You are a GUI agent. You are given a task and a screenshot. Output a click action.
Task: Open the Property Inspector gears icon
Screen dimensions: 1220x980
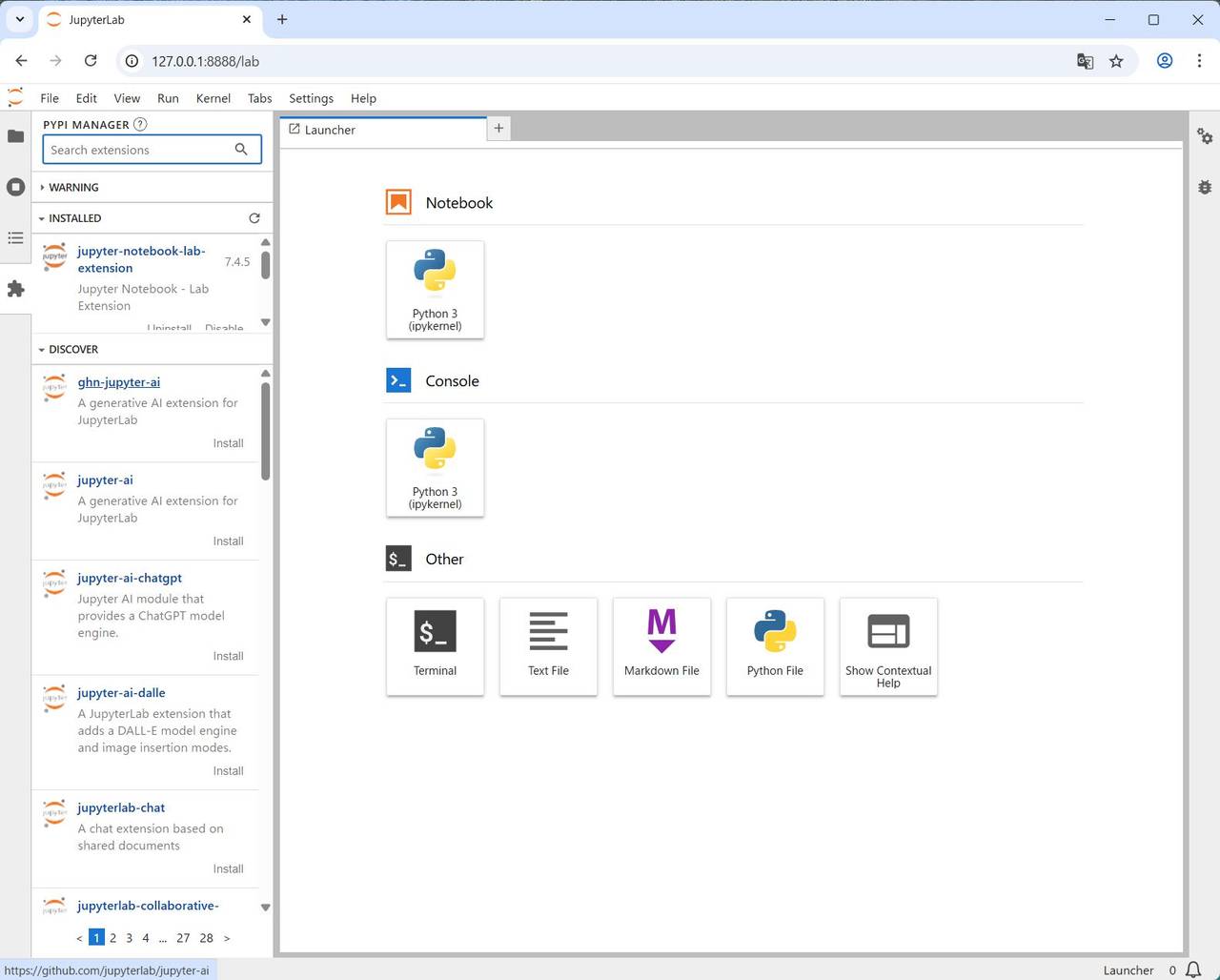click(x=1205, y=136)
